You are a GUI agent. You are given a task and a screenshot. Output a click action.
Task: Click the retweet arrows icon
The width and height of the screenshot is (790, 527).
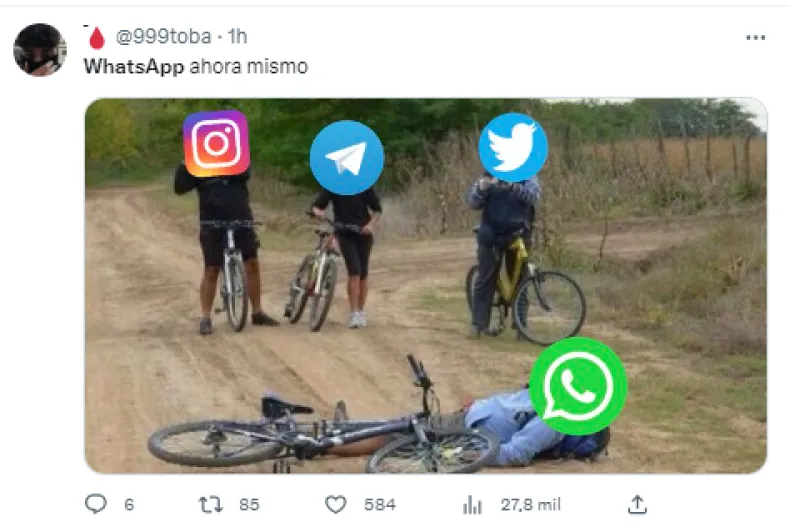point(210,504)
